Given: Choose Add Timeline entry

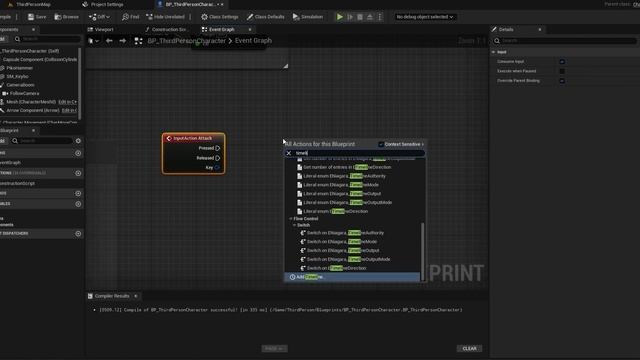Looking at the screenshot, I should pos(352,277).
